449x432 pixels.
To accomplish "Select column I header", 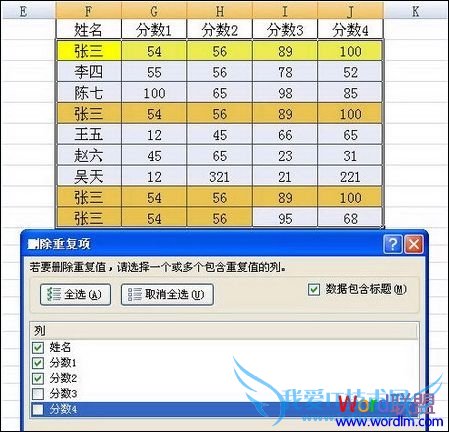I will pos(285,11).
